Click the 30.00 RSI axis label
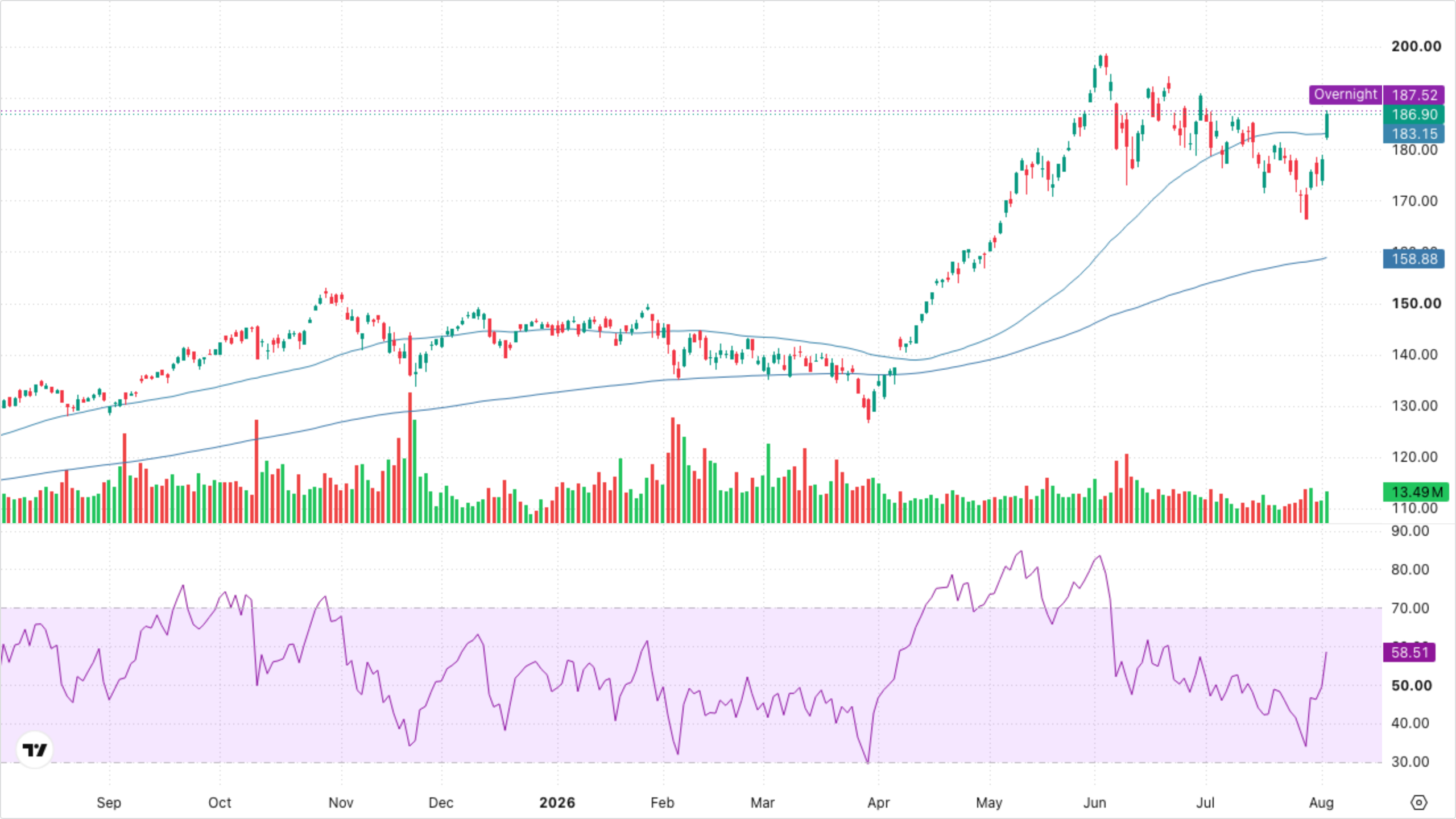Image resolution: width=1456 pixels, height=819 pixels. pos(1410,762)
